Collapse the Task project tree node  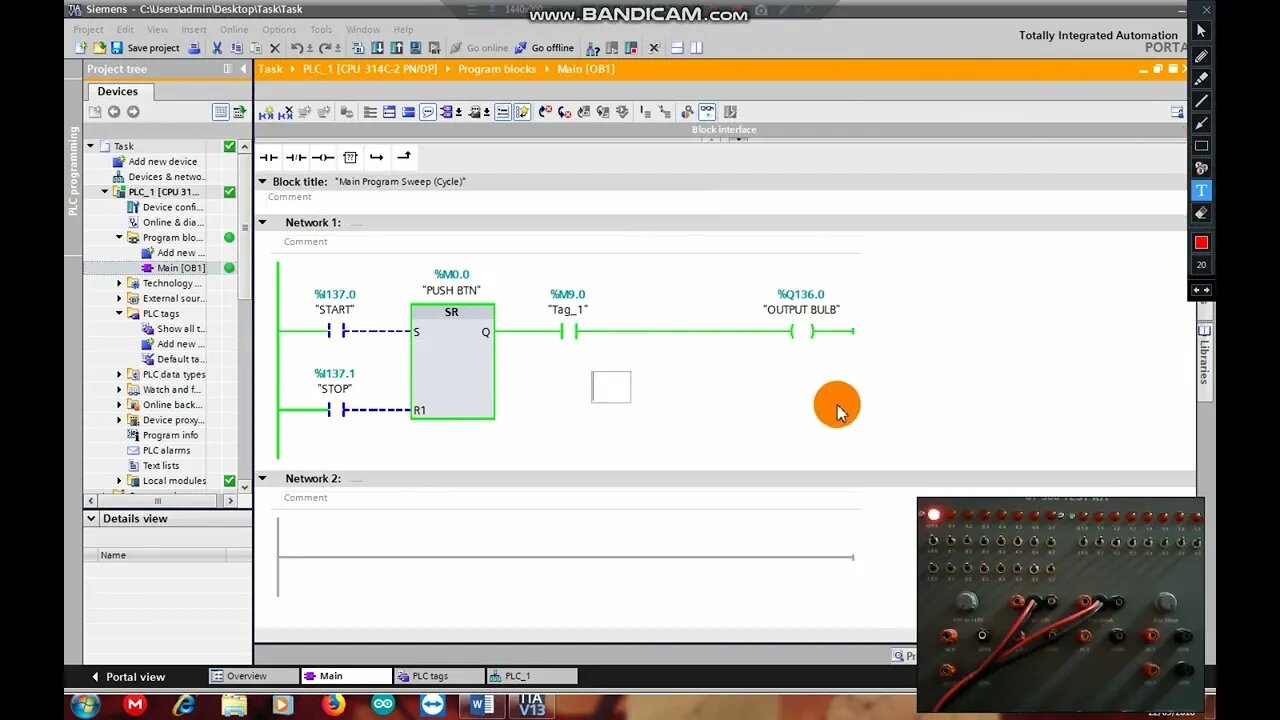91,146
